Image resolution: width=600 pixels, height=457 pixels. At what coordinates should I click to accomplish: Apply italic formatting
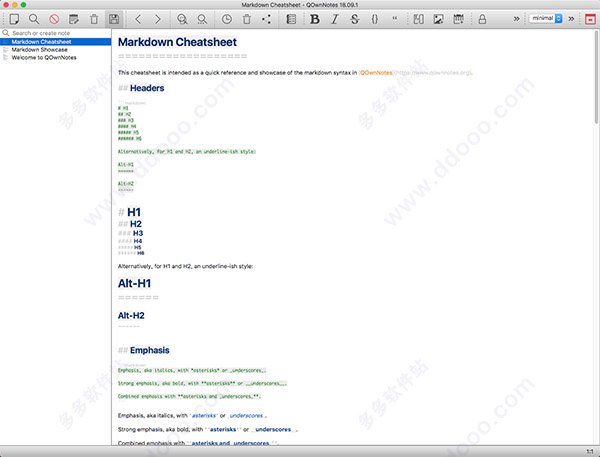(335, 19)
